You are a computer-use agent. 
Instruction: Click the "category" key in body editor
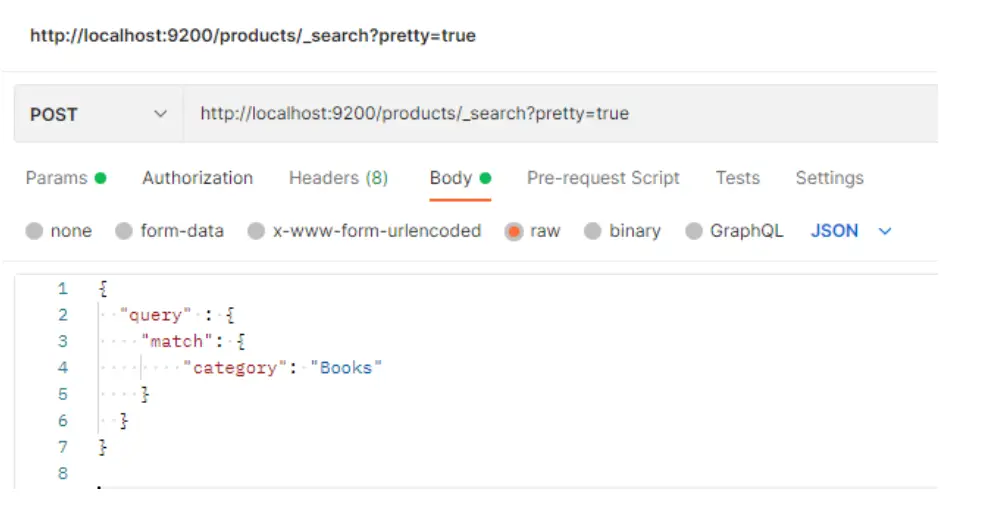coord(233,368)
